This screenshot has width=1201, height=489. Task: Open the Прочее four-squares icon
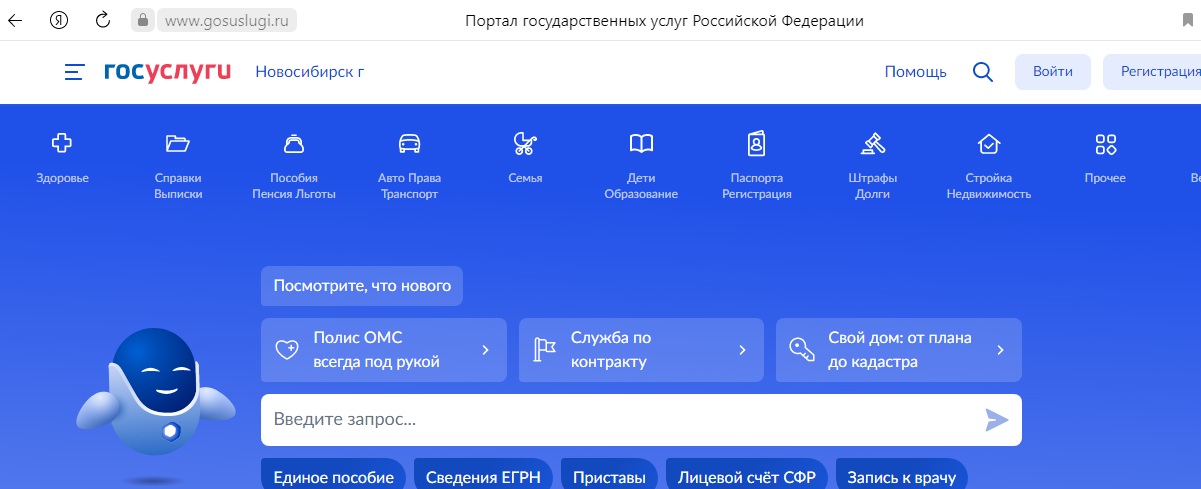point(1105,144)
